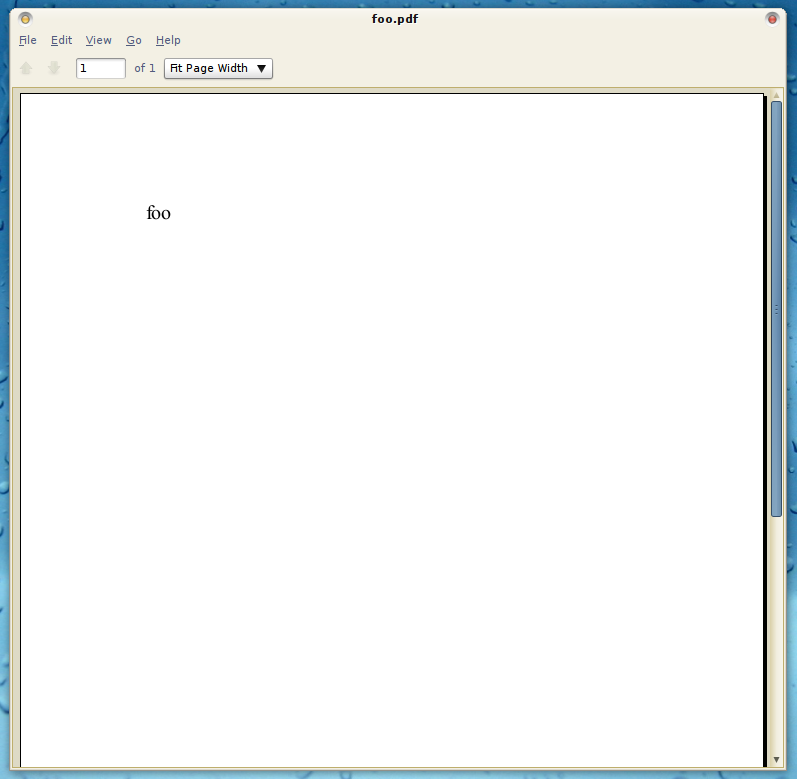Click the window menu button at title bar left
This screenshot has height=779, width=797.
[25, 19]
